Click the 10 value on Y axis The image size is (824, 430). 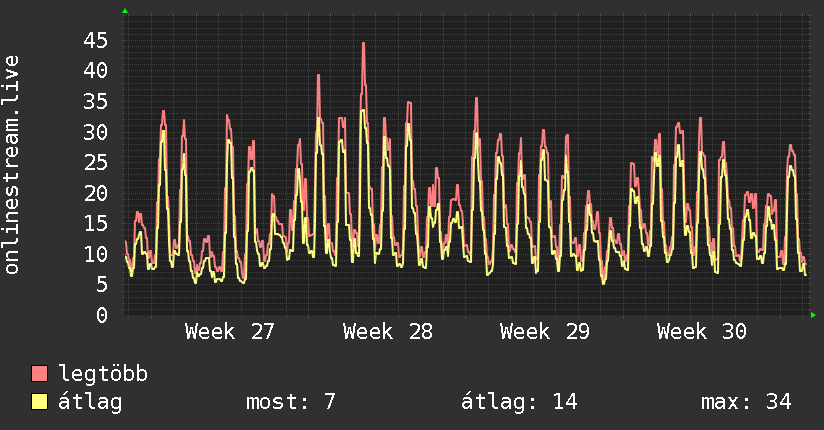[96, 254]
